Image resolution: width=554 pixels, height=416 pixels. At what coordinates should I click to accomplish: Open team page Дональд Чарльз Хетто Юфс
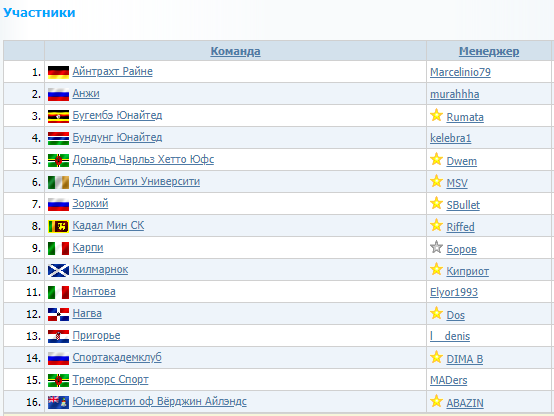pos(143,160)
